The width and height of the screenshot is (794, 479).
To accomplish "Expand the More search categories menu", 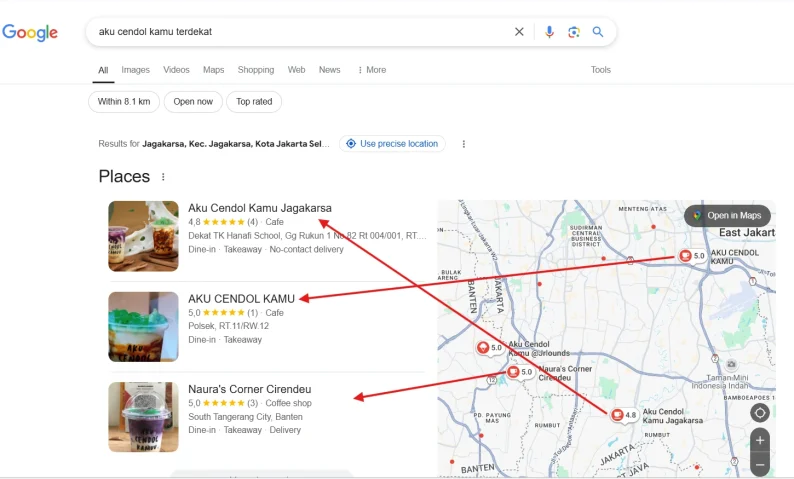I will [x=372, y=70].
